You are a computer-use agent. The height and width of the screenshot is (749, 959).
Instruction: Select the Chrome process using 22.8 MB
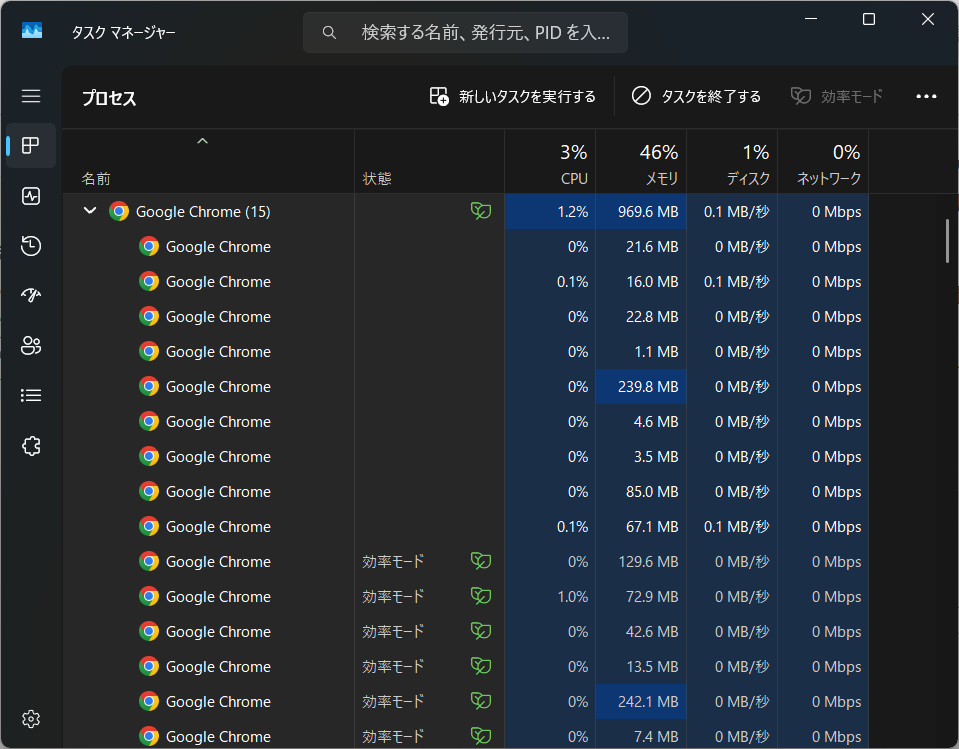pyautogui.click(x=465, y=316)
